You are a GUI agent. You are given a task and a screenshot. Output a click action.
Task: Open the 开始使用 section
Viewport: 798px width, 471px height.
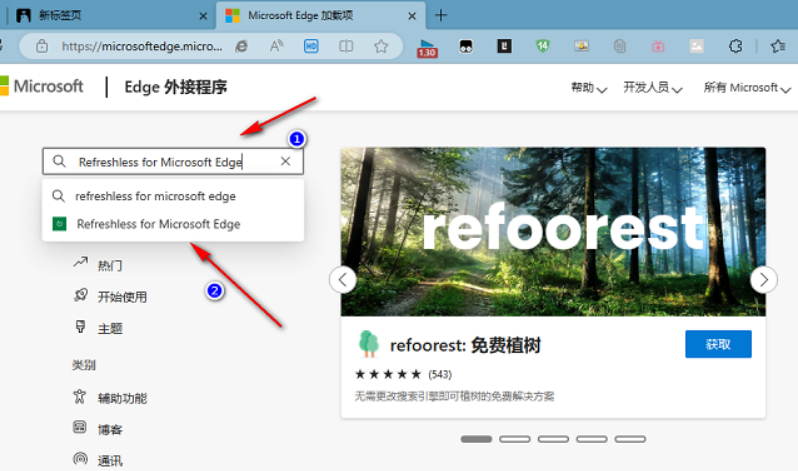tap(122, 297)
